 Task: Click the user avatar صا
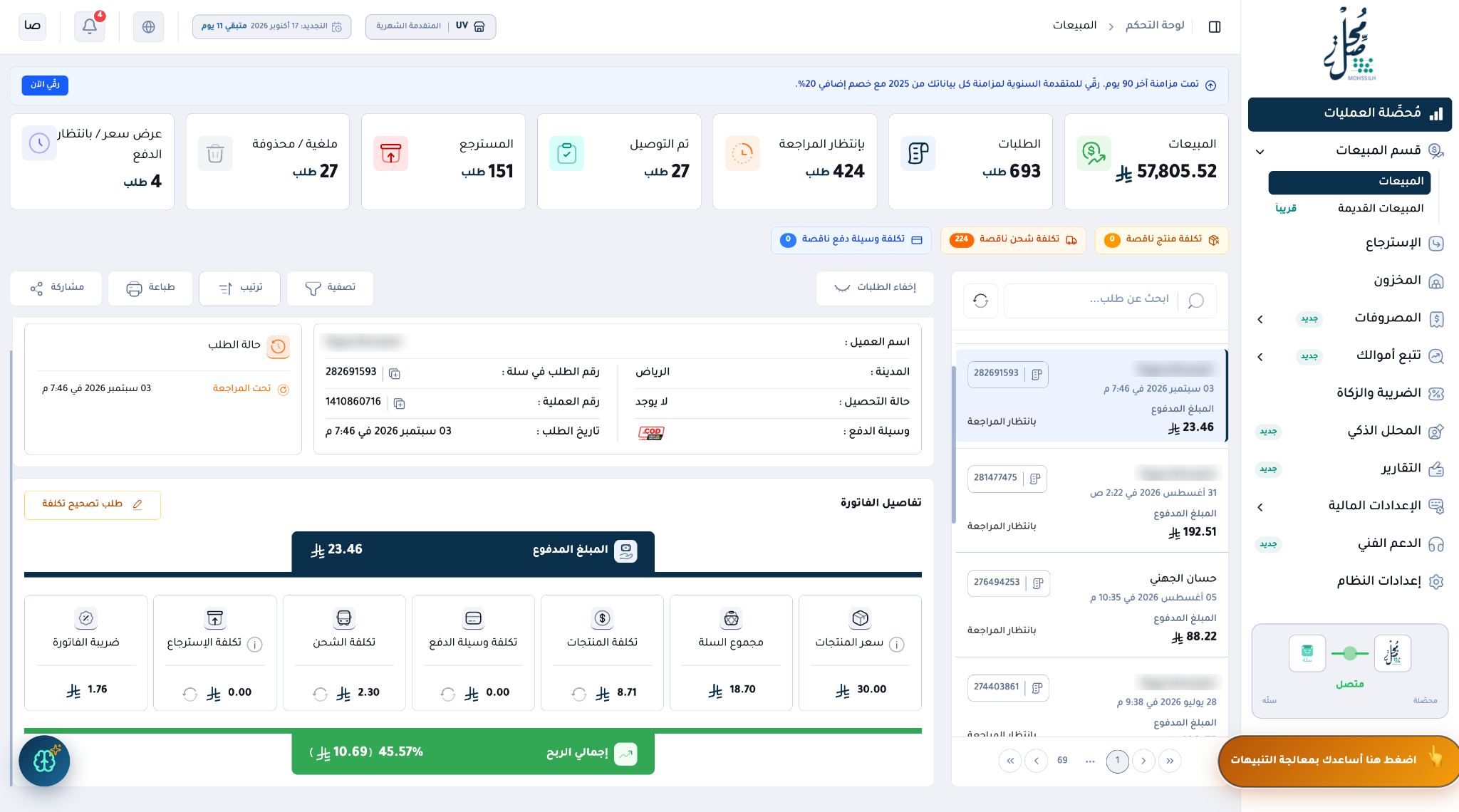tap(32, 26)
